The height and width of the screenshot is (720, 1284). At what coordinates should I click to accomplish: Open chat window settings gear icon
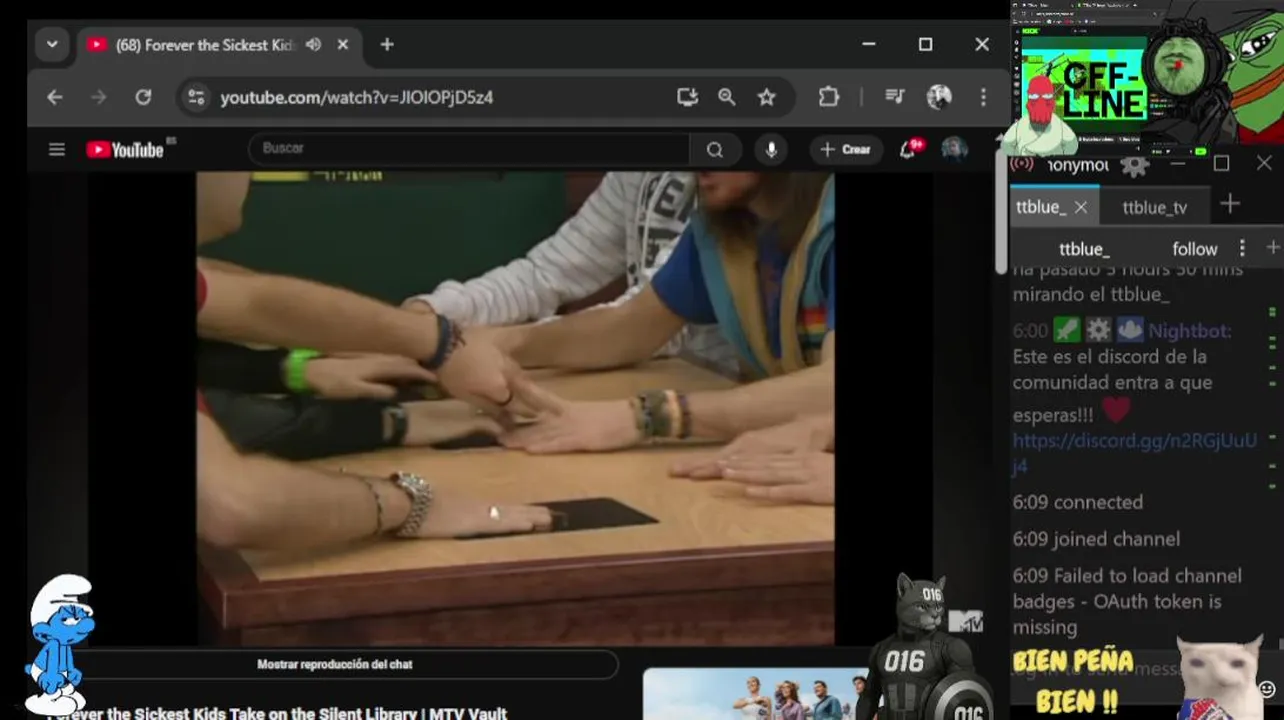pyautogui.click(x=1134, y=166)
